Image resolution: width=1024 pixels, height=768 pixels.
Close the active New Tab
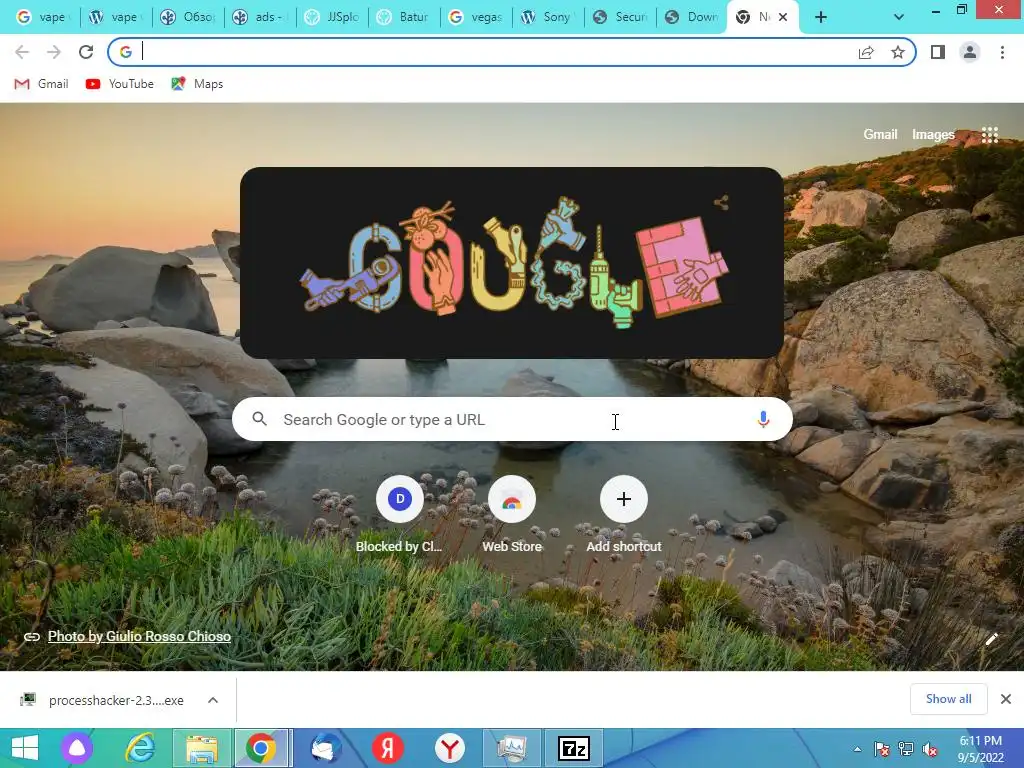(783, 18)
